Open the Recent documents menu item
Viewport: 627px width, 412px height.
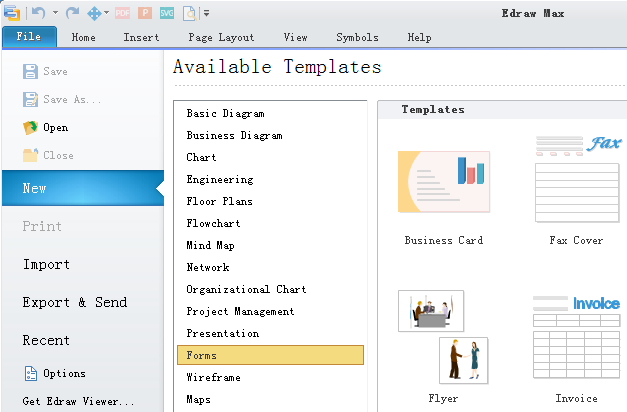(47, 340)
